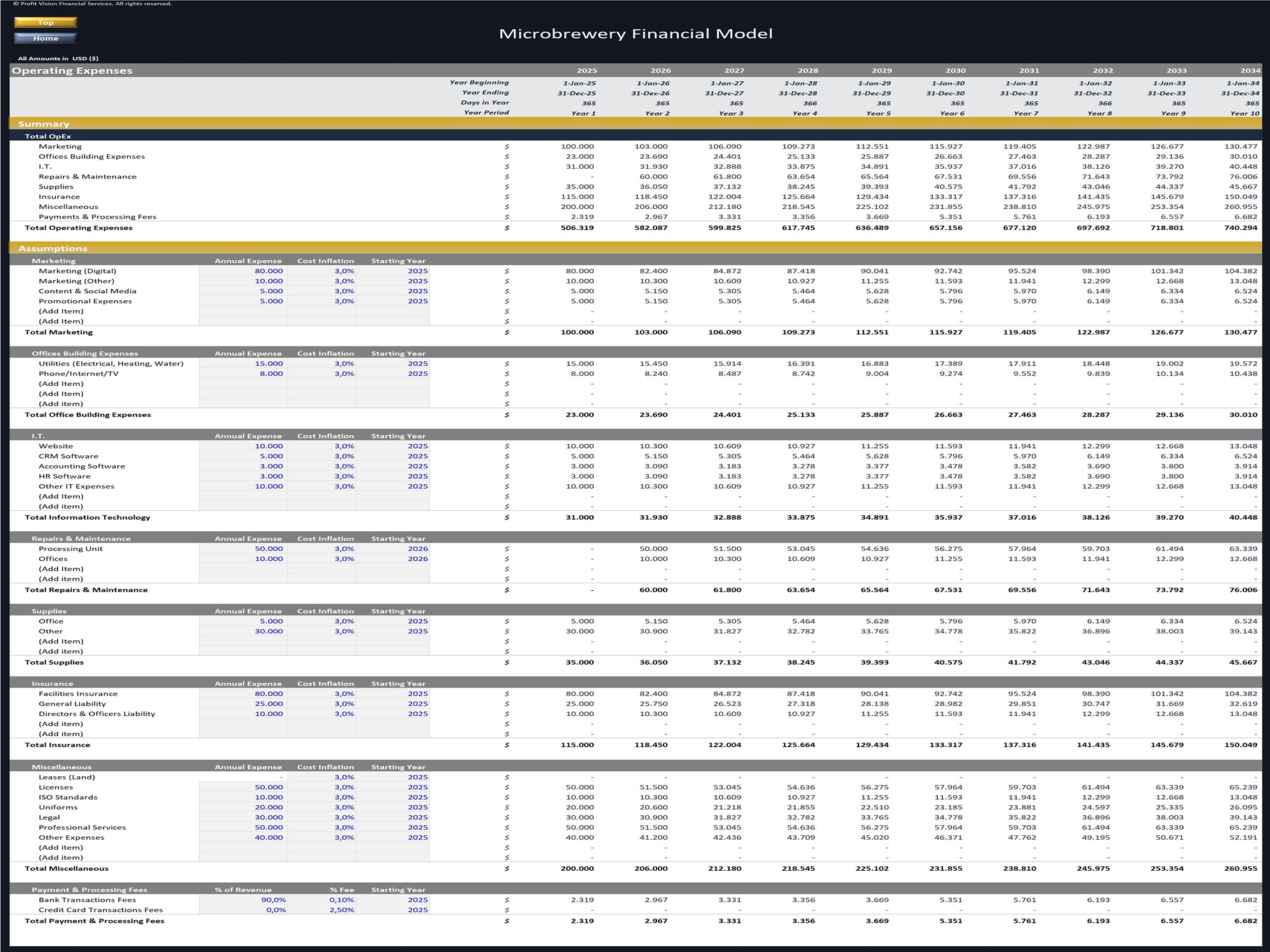Select Credit Card Transactions 2,50% fee cell
Image resolution: width=1270 pixels, height=952 pixels.
coord(322,910)
